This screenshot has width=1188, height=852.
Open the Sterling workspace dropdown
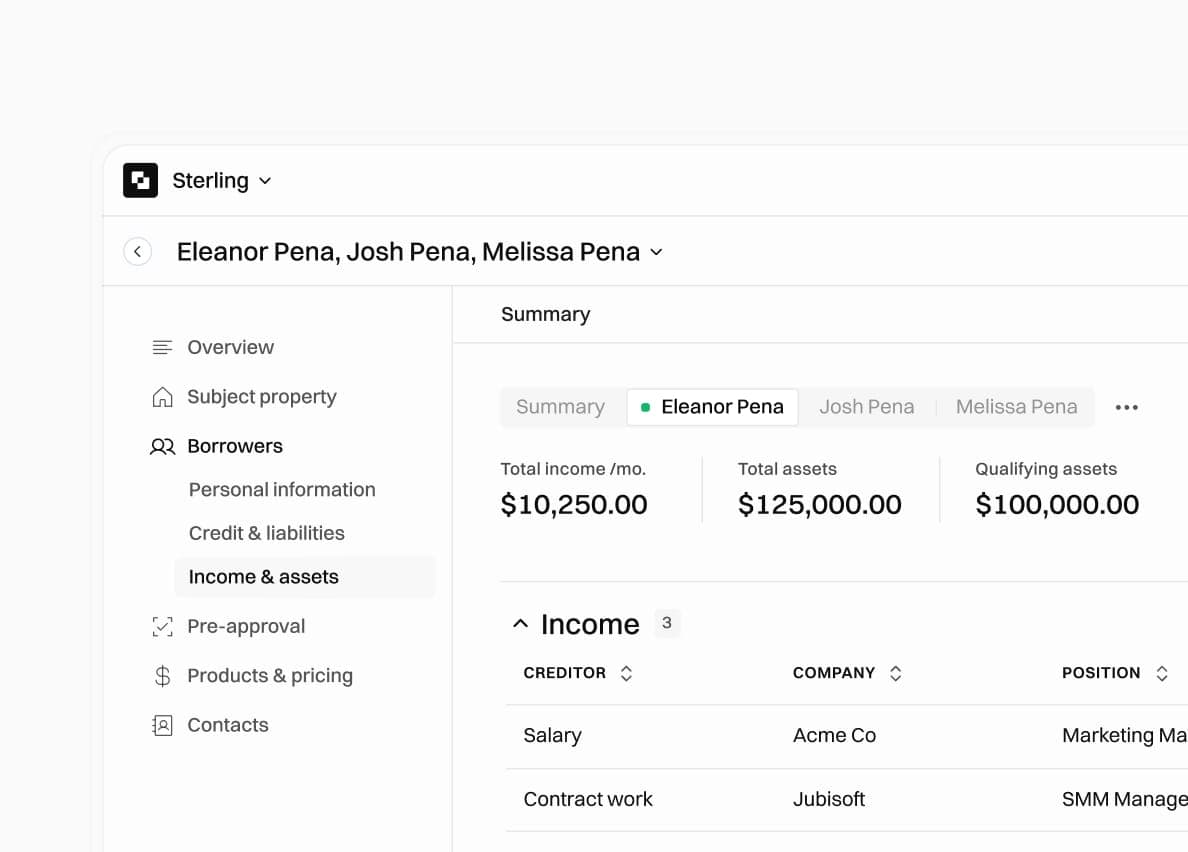[x=222, y=180]
